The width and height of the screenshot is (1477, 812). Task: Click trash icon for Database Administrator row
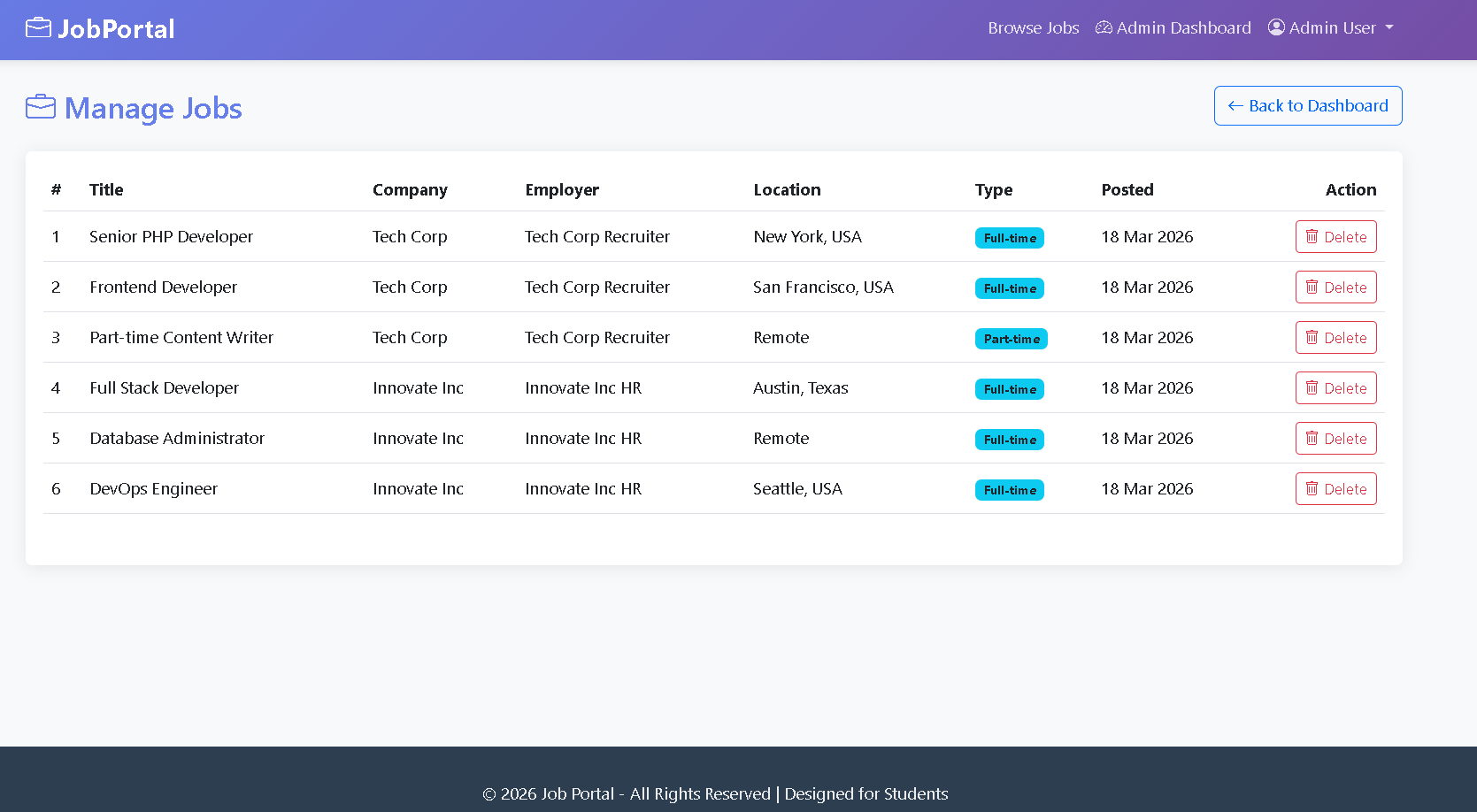[x=1312, y=438]
